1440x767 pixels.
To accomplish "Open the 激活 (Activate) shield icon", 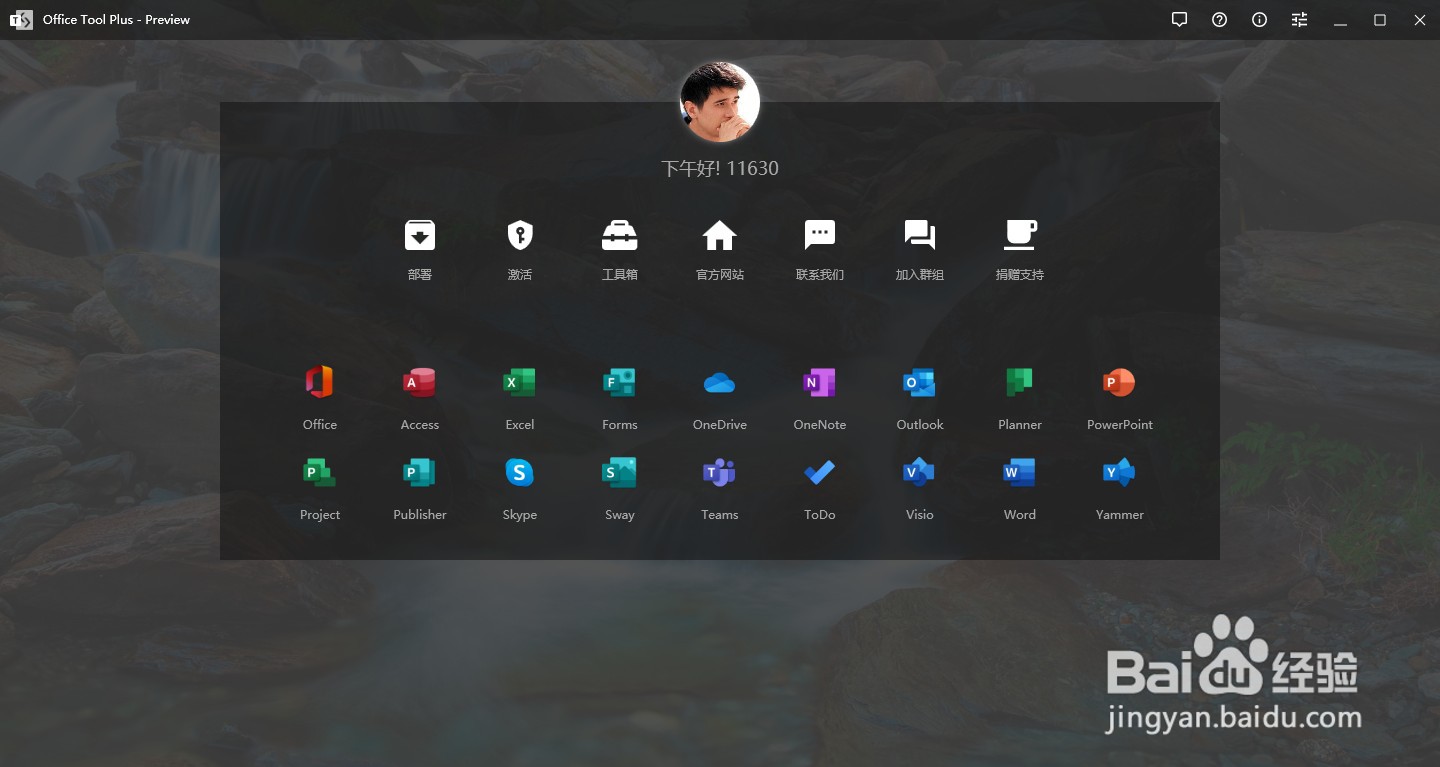I will coord(520,235).
